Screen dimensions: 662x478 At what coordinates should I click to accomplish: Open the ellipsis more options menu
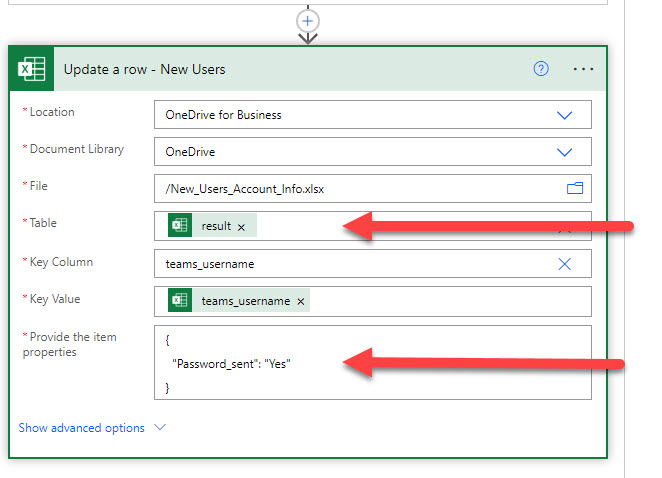(583, 69)
